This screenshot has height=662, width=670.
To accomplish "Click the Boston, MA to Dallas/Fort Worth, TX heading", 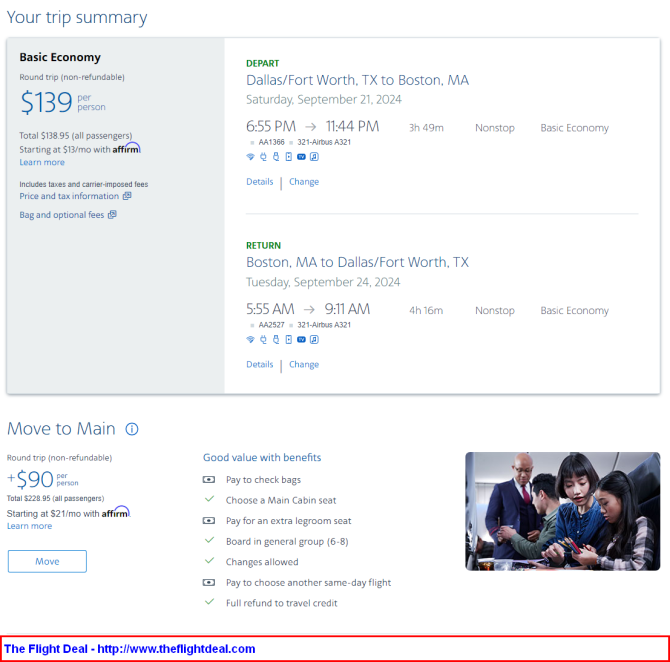I will (x=357, y=262).
